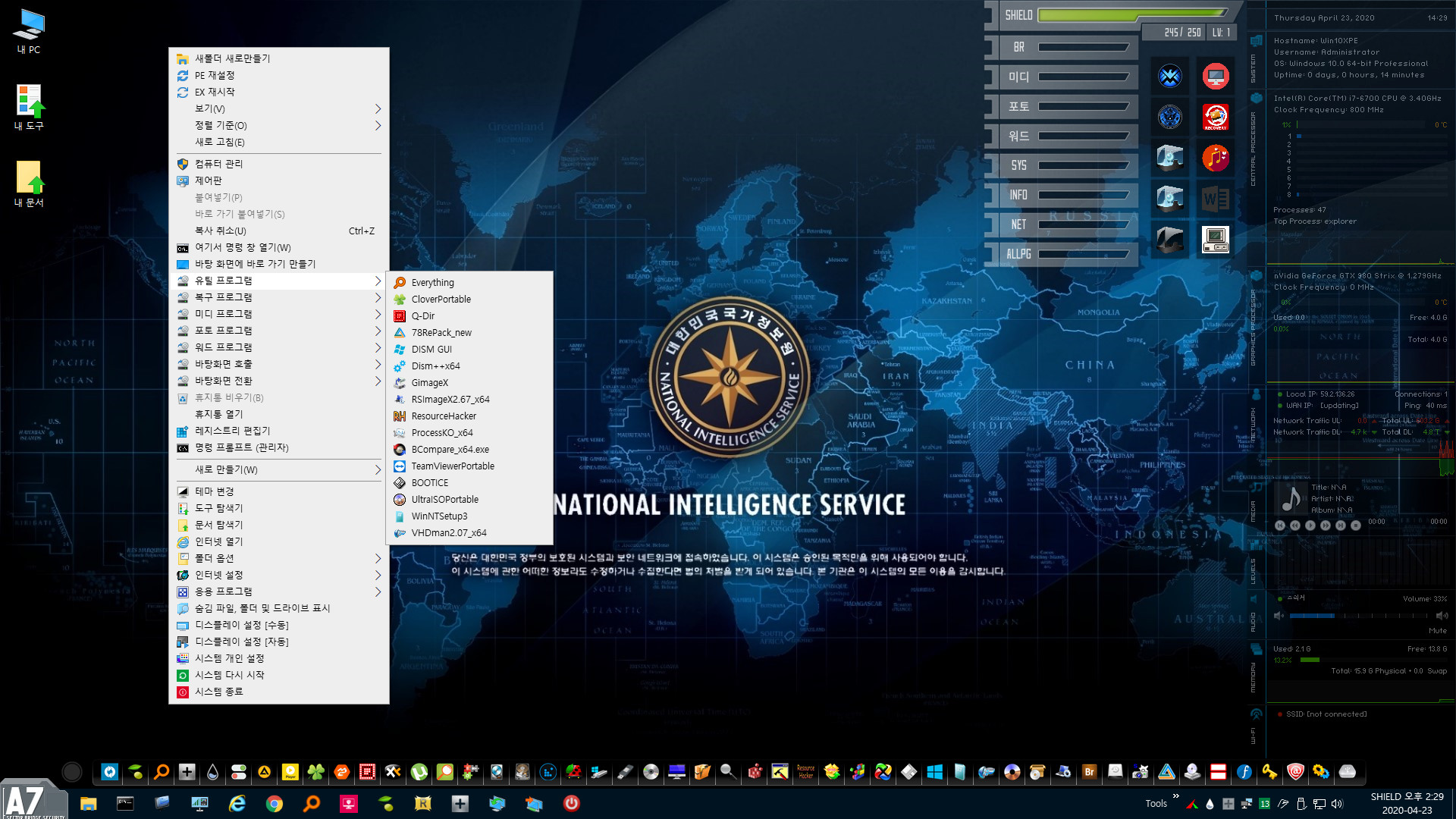Expand the 워드 프로그램 submenu
Screen dimensions: 1456x819
click(278, 347)
